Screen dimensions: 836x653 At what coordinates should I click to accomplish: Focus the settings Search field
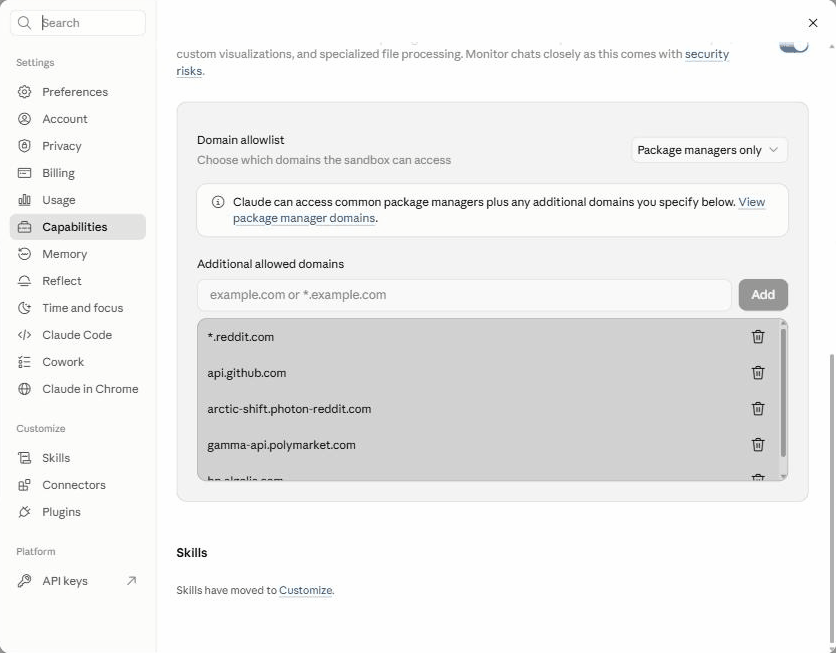coord(78,23)
